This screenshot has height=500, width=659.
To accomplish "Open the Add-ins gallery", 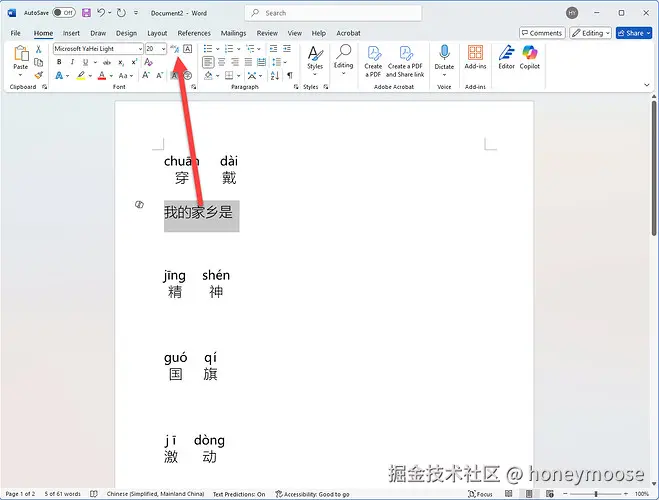I will coord(475,58).
